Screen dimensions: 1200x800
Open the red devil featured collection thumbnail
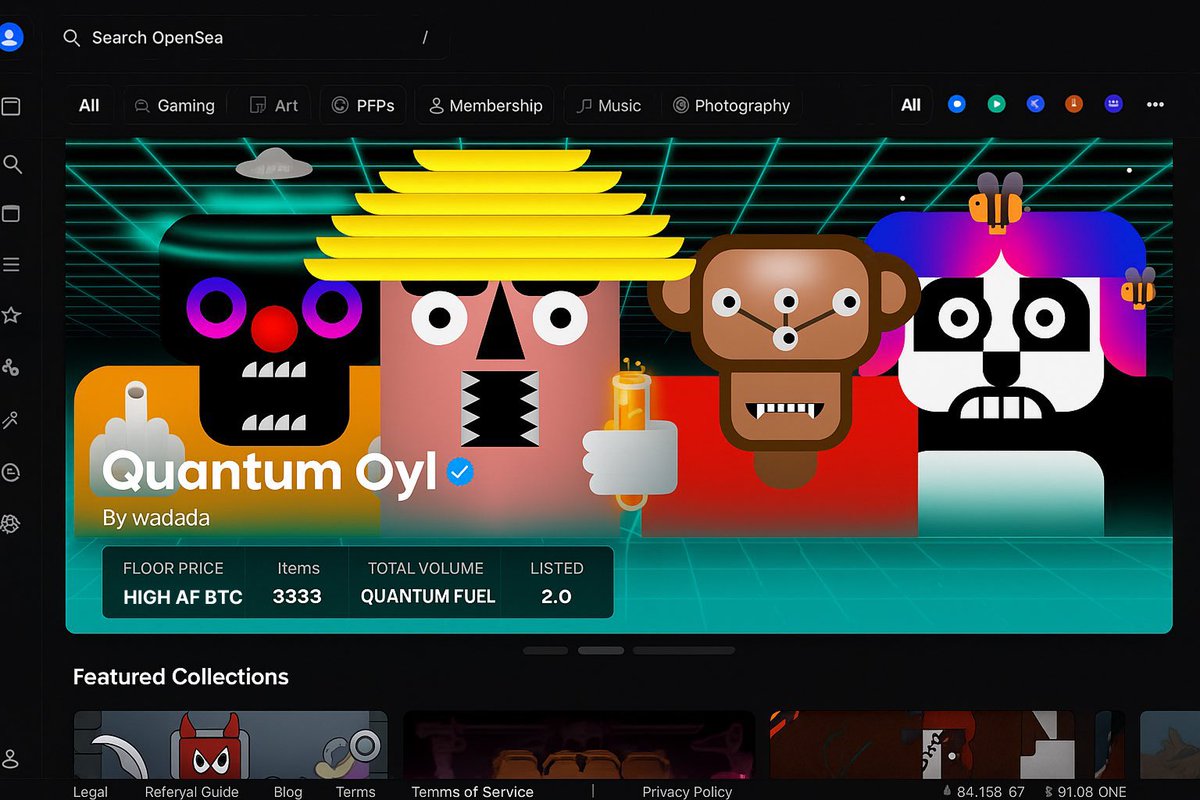click(x=230, y=745)
